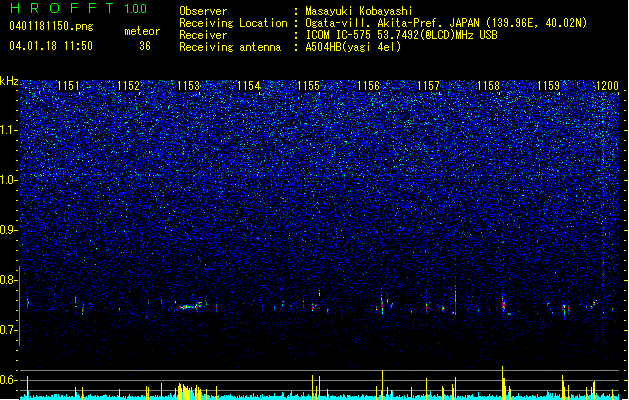The width and height of the screenshot is (629, 400).
Task: Select the file name 0401181150.png
Action: point(51,27)
